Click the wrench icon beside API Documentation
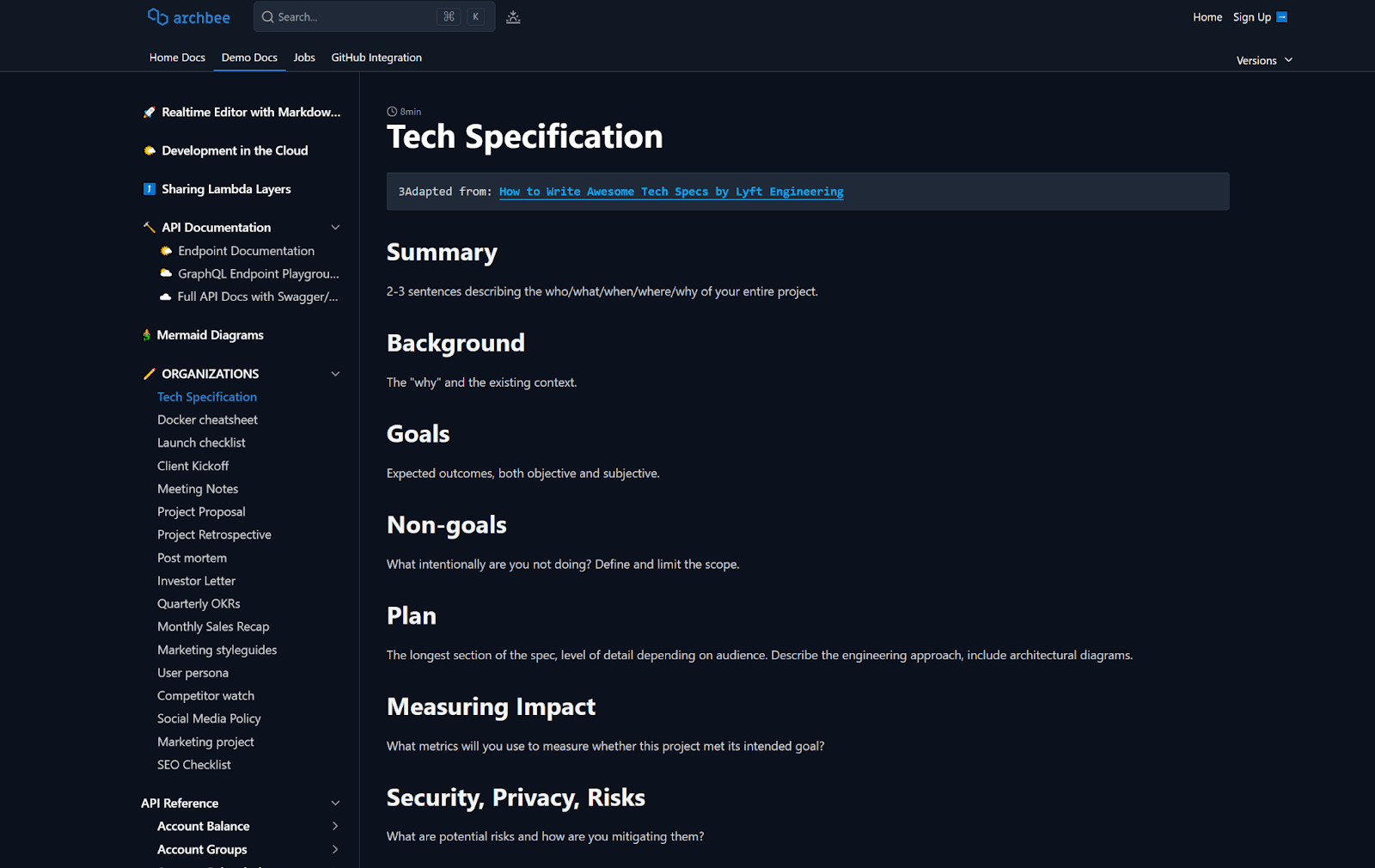1375x868 pixels. (149, 226)
